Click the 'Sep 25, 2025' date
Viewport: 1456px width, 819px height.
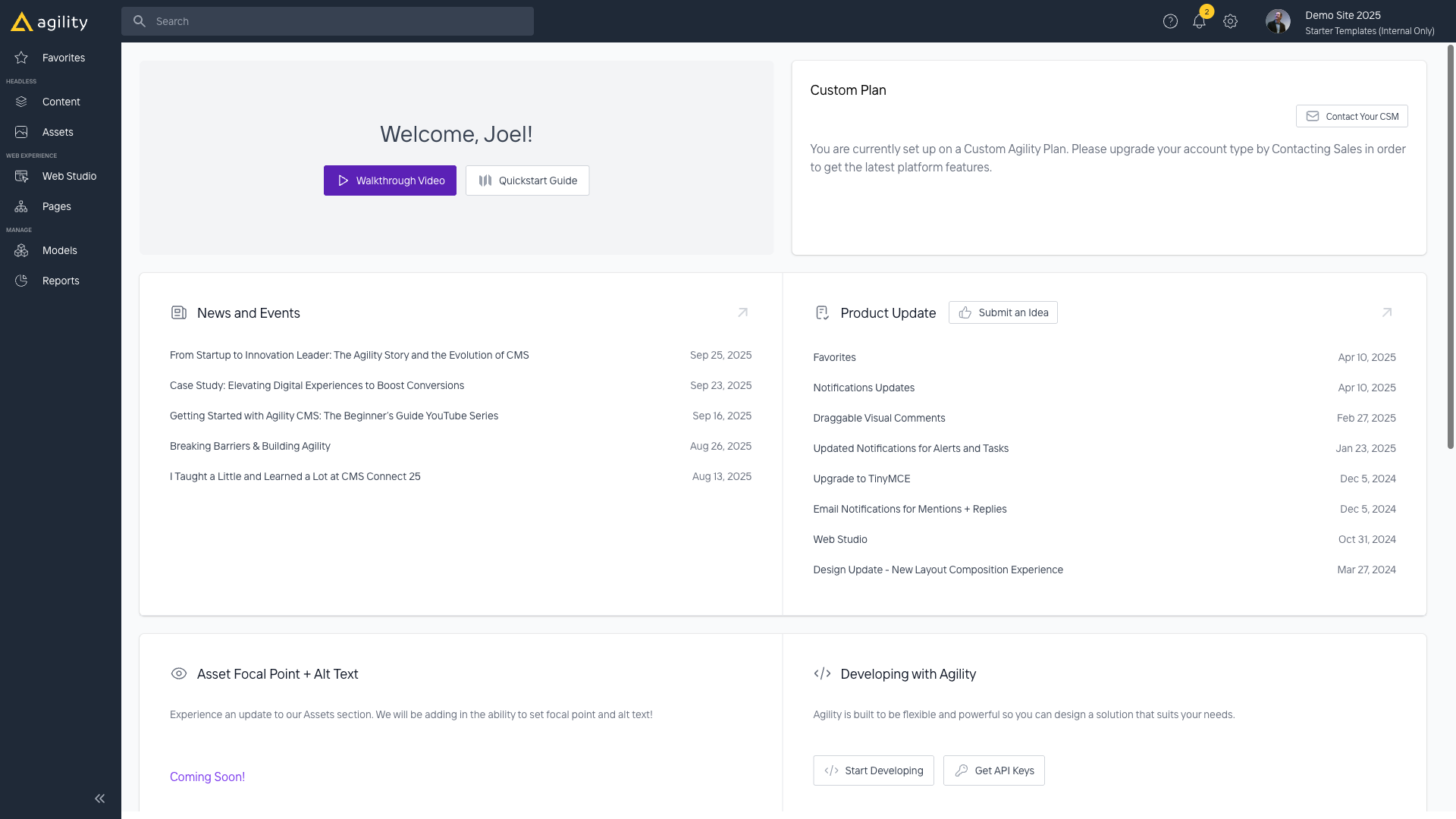[x=720, y=355]
